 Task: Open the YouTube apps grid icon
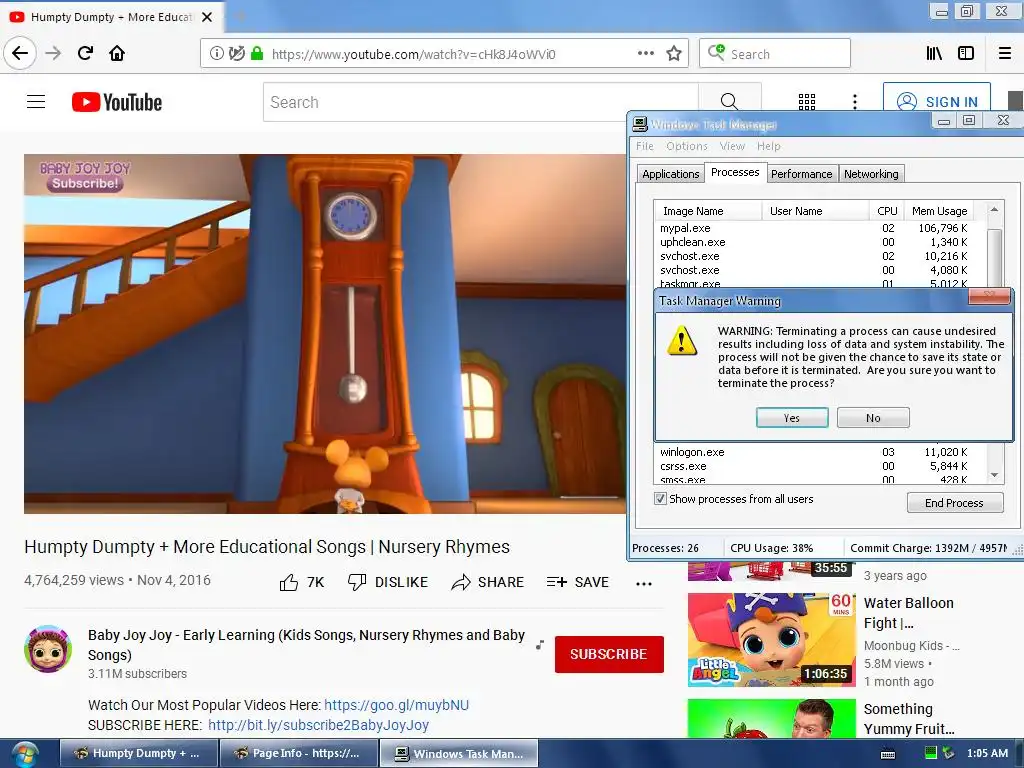(807, 101)
